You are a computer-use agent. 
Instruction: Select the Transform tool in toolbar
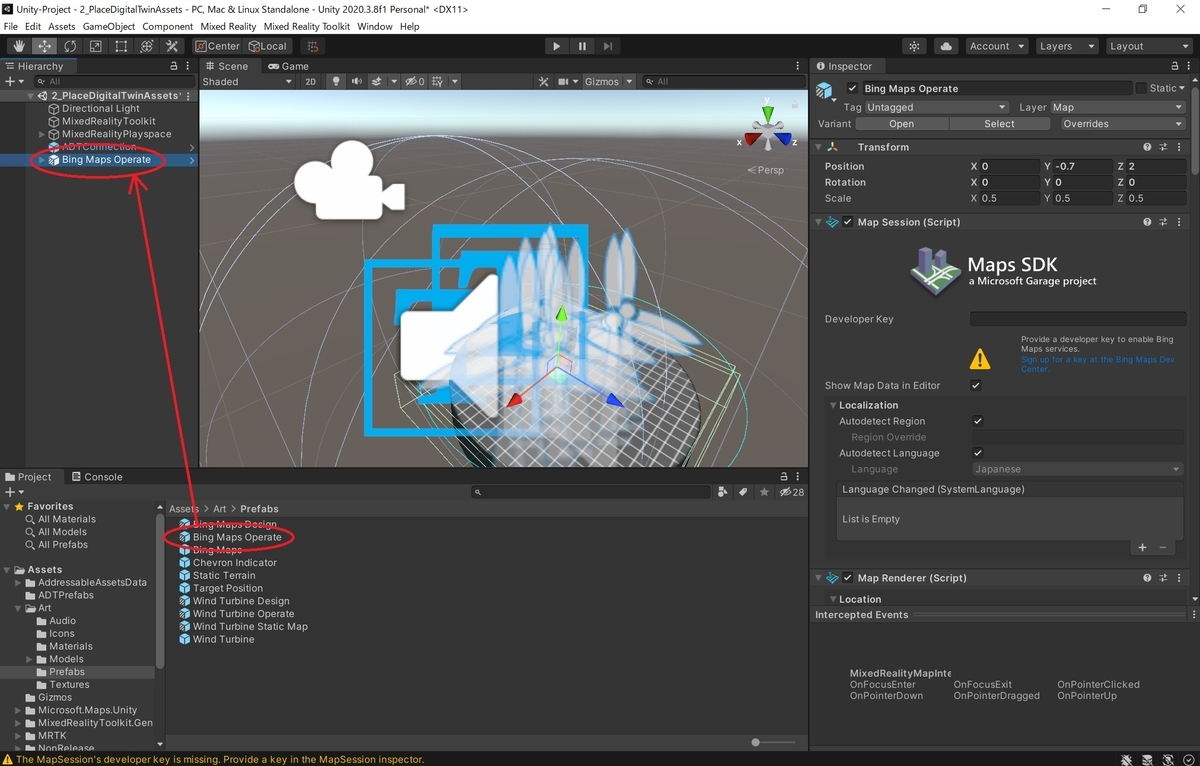[146, 46]
